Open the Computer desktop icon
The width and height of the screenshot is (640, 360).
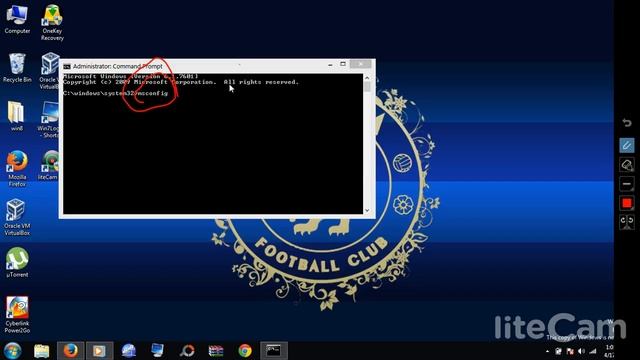[x=17, y=19]
